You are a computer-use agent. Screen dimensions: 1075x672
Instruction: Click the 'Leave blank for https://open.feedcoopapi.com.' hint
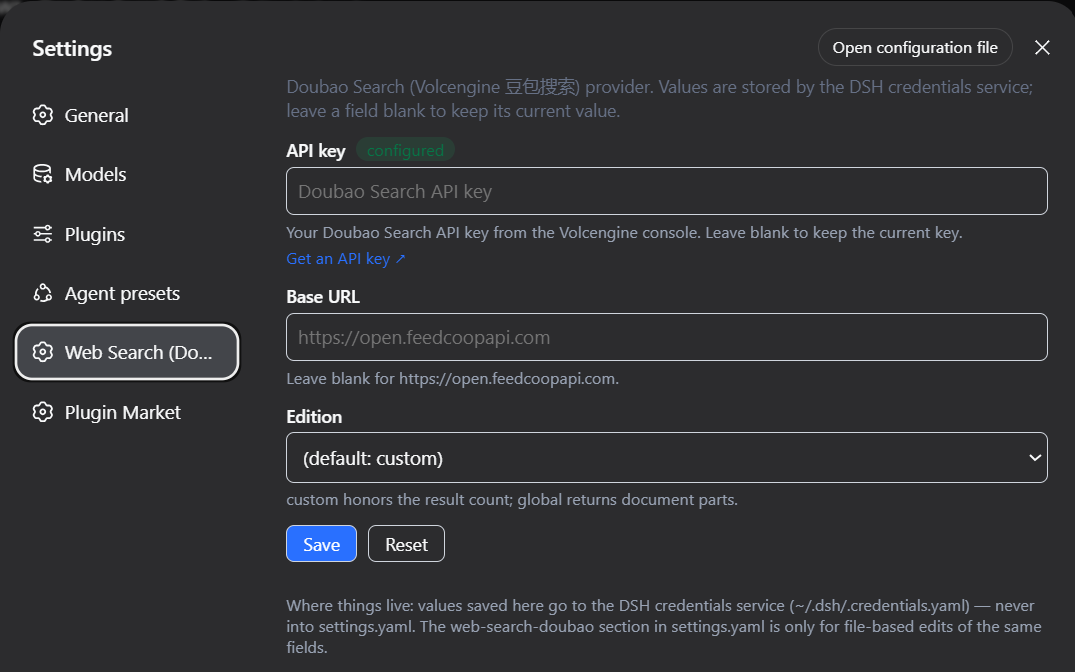point(452,379)
